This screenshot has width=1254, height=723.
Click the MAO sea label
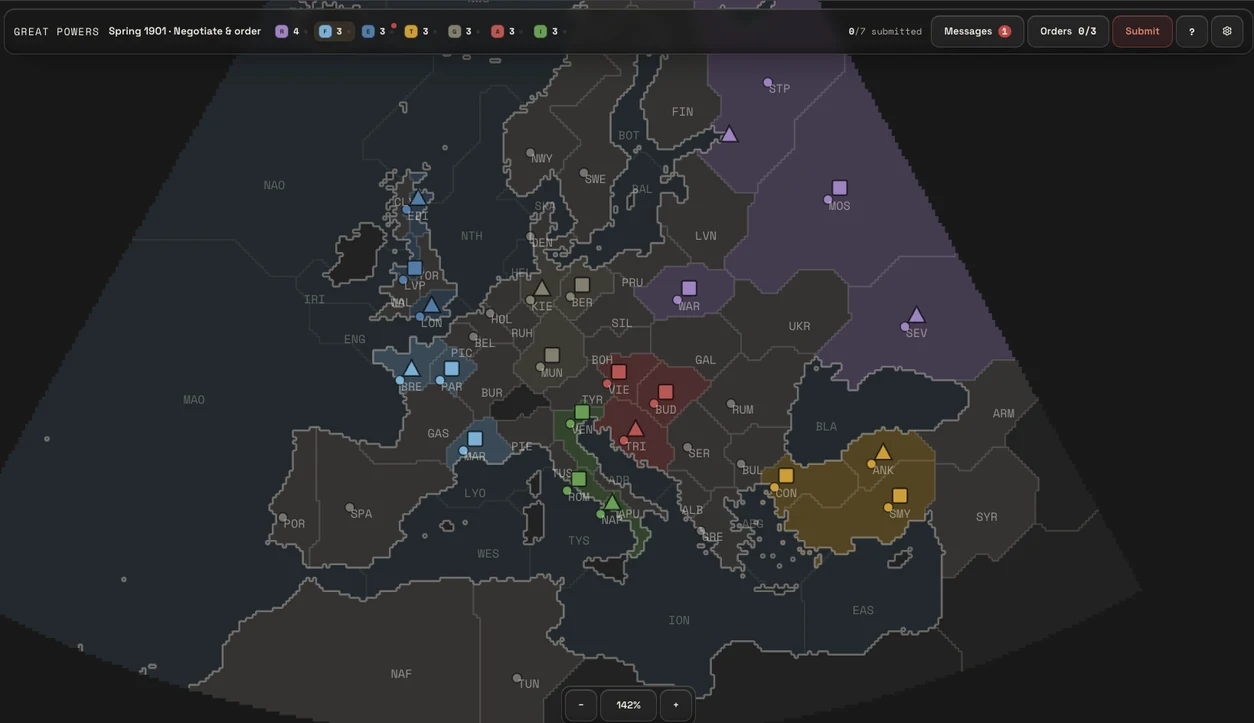(194, 400)
